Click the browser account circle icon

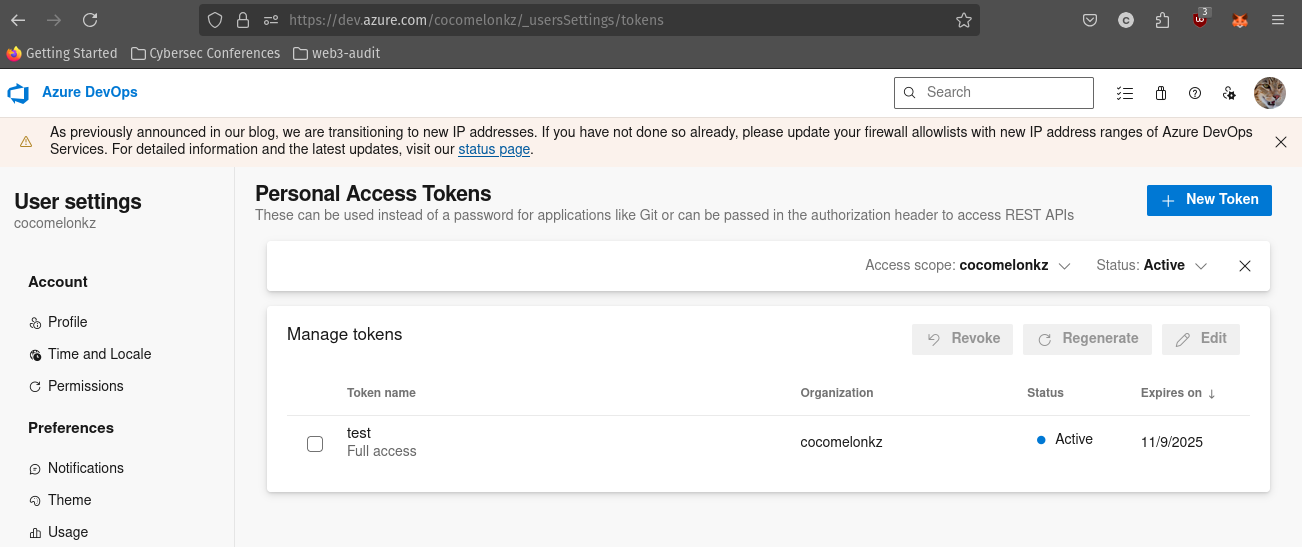tap(1126, 20)
